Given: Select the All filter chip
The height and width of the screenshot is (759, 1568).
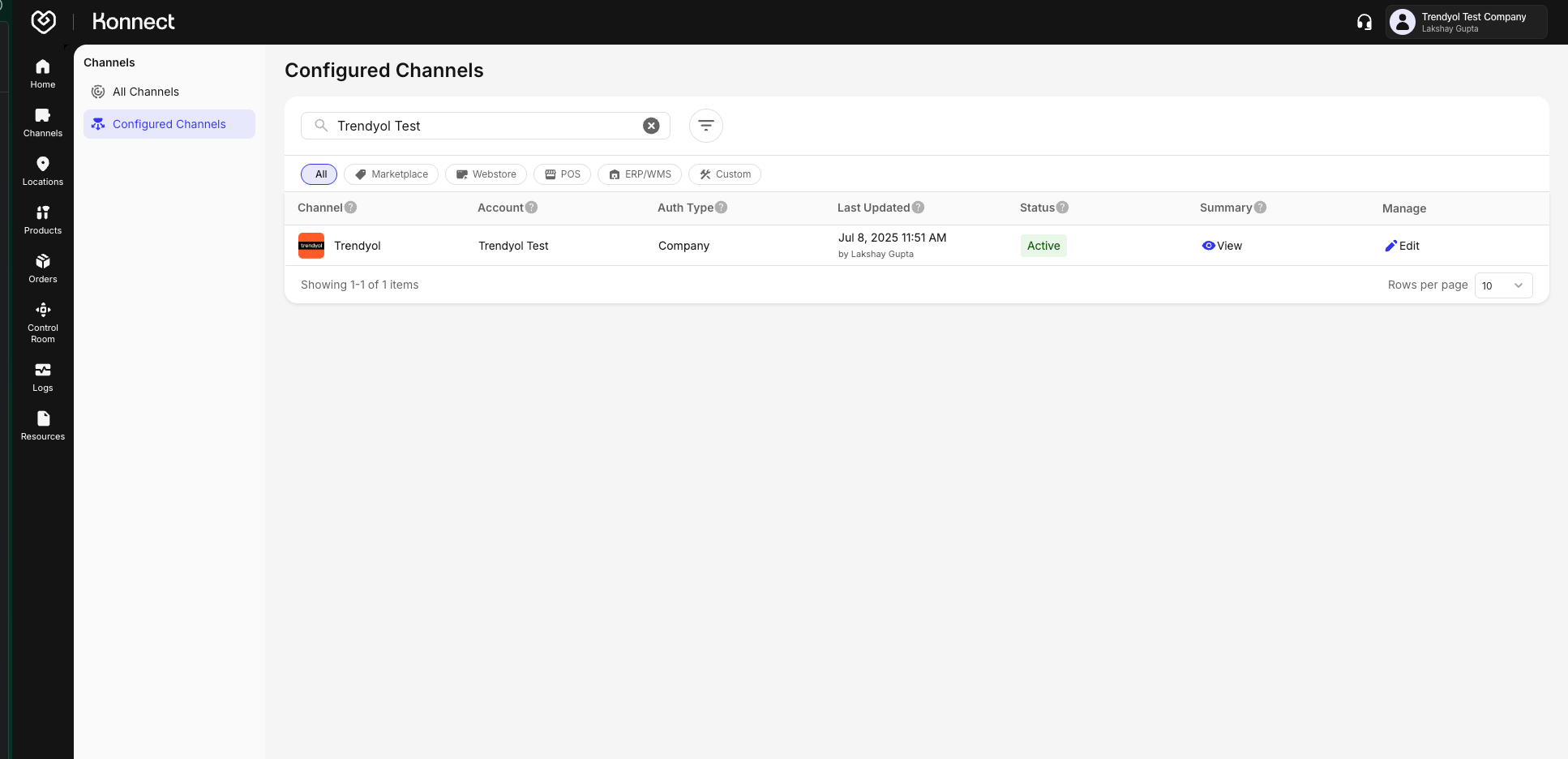Looking at the screenshot, I should 319,174.
